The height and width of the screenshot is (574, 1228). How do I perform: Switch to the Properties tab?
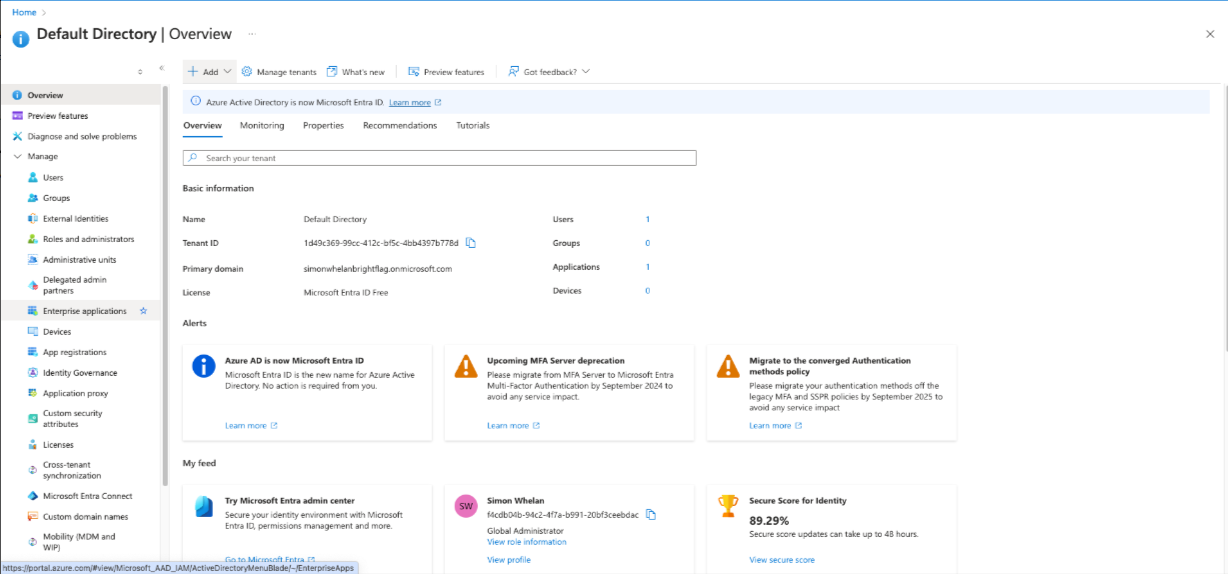323,126
